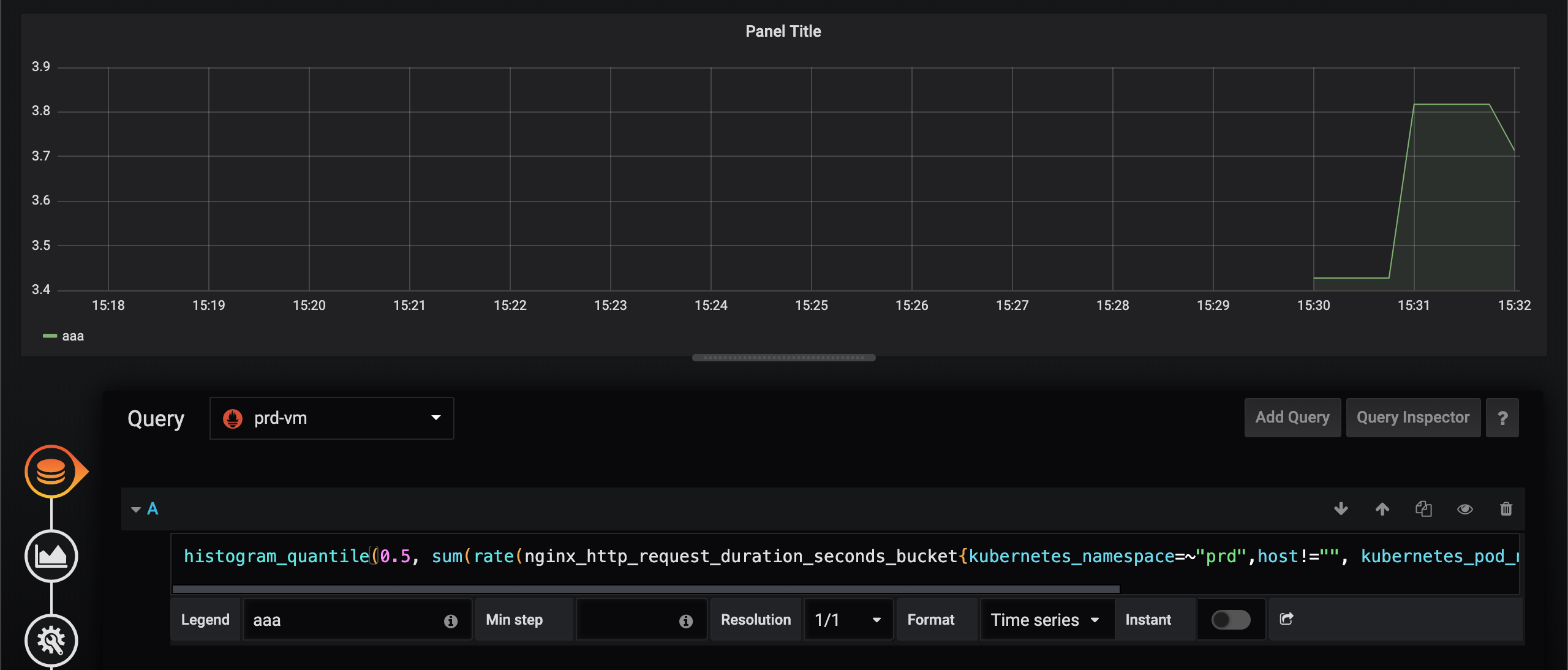The height and width of the screenshot is (670, 1568).
Task: Click the Legend field info icon
Action: coord(451,621)
